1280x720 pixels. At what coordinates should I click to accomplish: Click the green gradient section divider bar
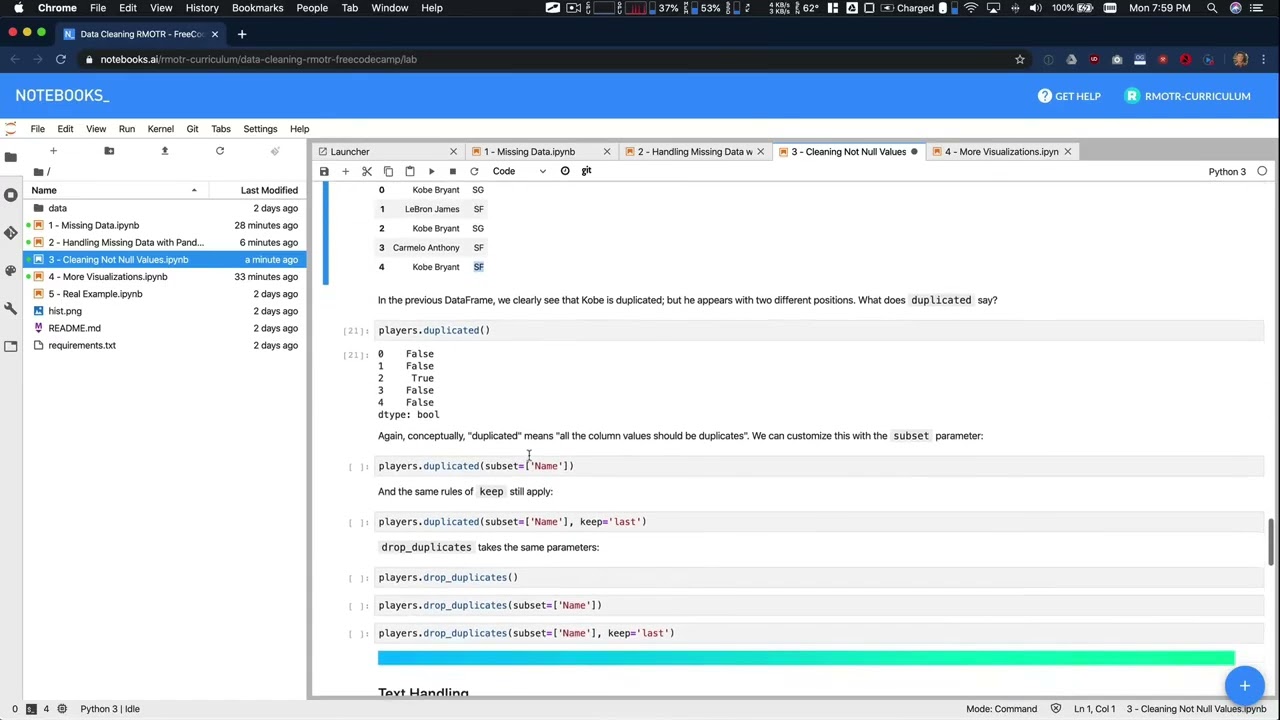tap(806, 657)
